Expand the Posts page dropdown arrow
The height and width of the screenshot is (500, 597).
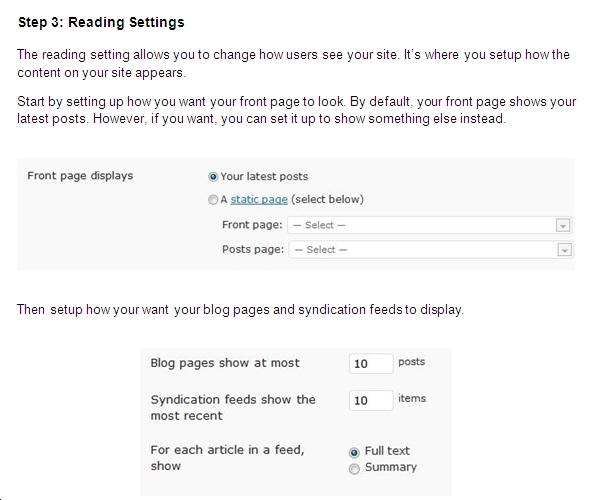564,250
